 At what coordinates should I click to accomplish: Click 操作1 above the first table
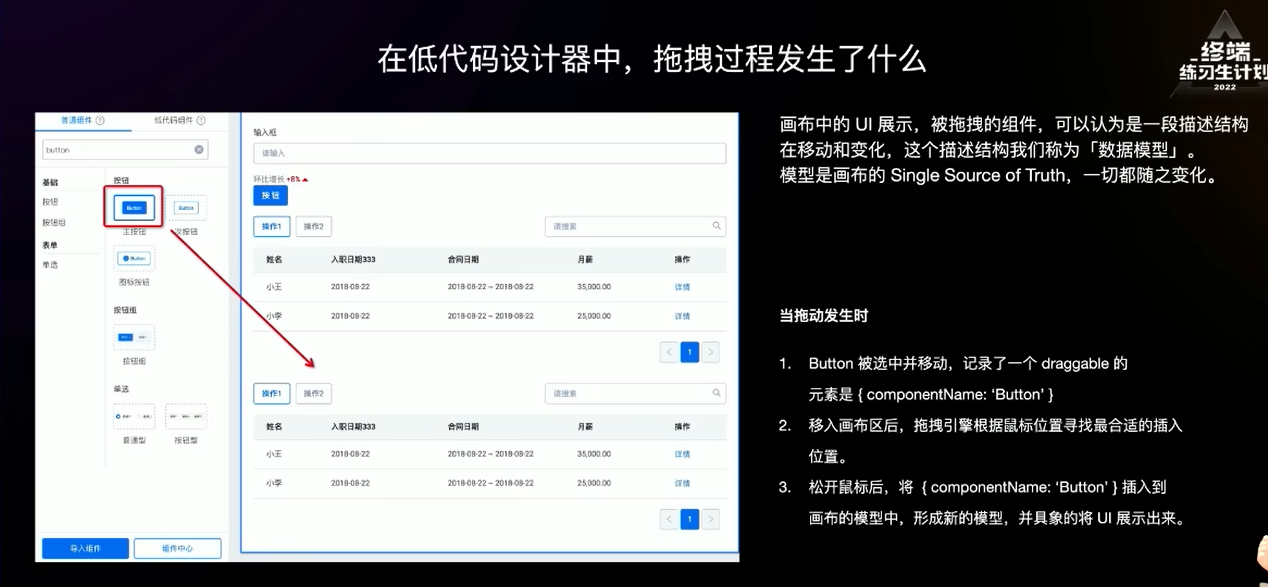coord(272,227)
